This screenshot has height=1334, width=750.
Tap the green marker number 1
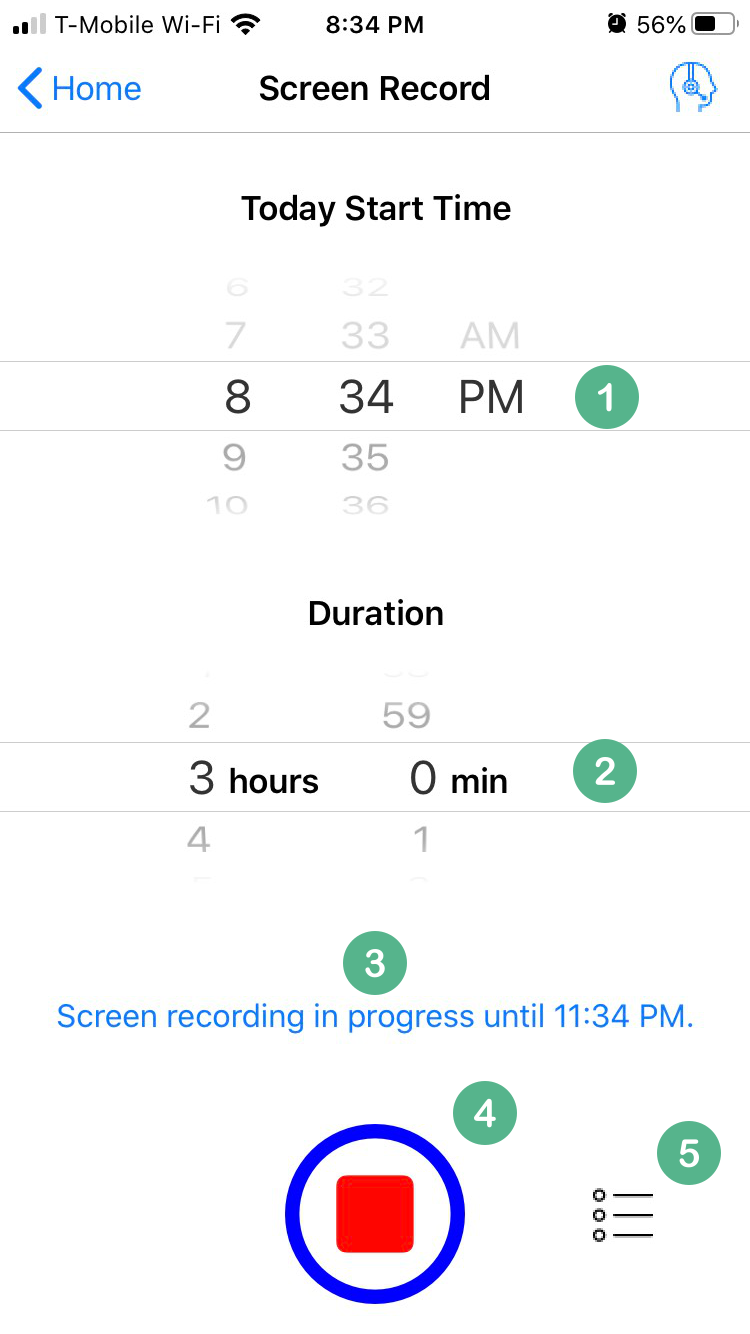click(x=606, y=397)
